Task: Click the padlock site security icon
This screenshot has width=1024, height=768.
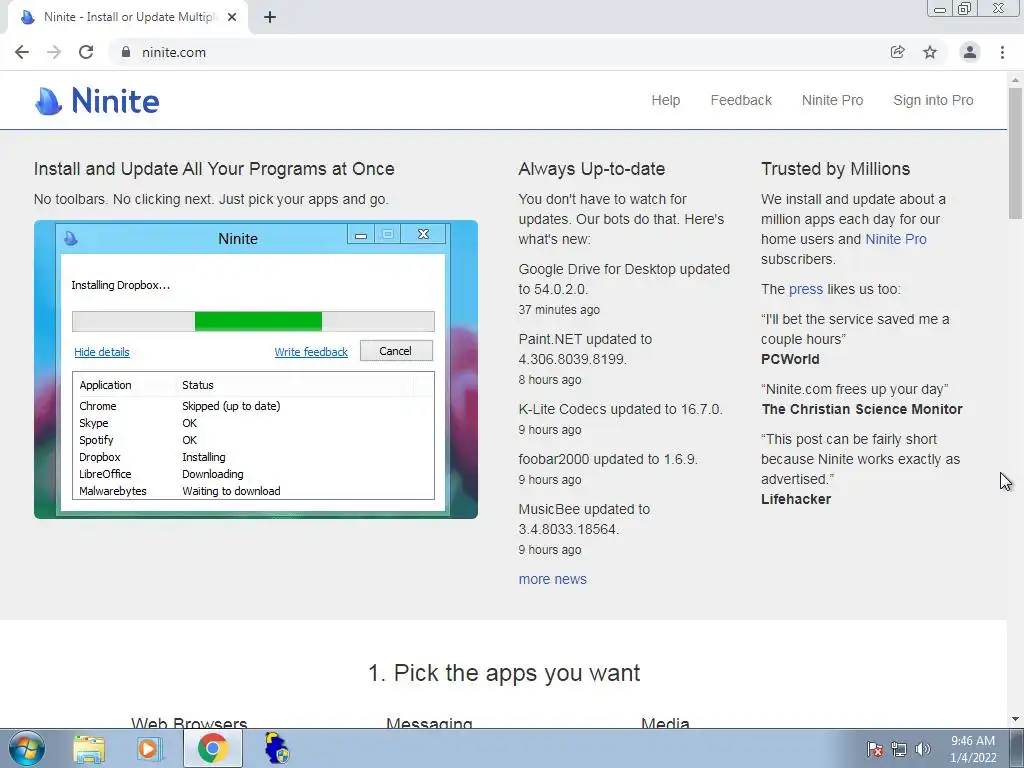Action: coord(126,52)
